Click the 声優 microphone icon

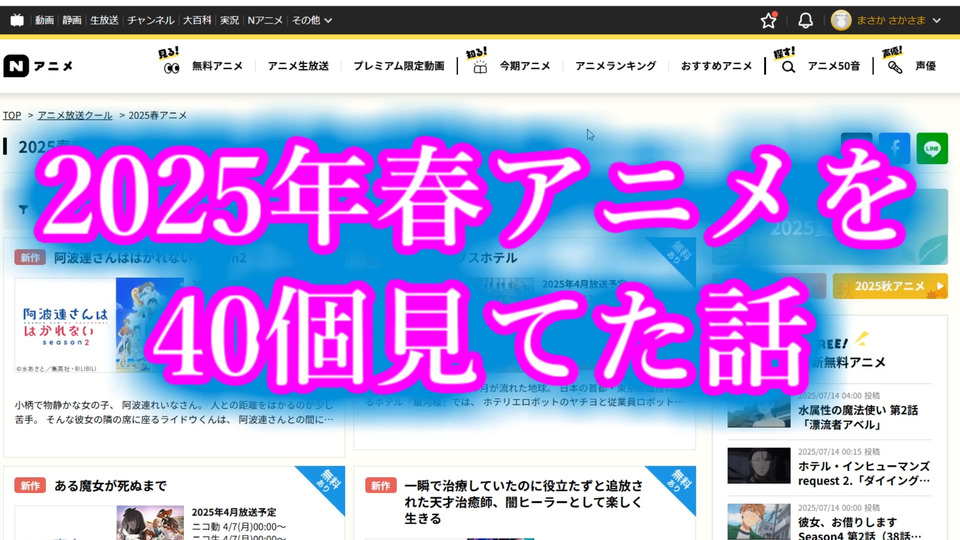(894, 67)
